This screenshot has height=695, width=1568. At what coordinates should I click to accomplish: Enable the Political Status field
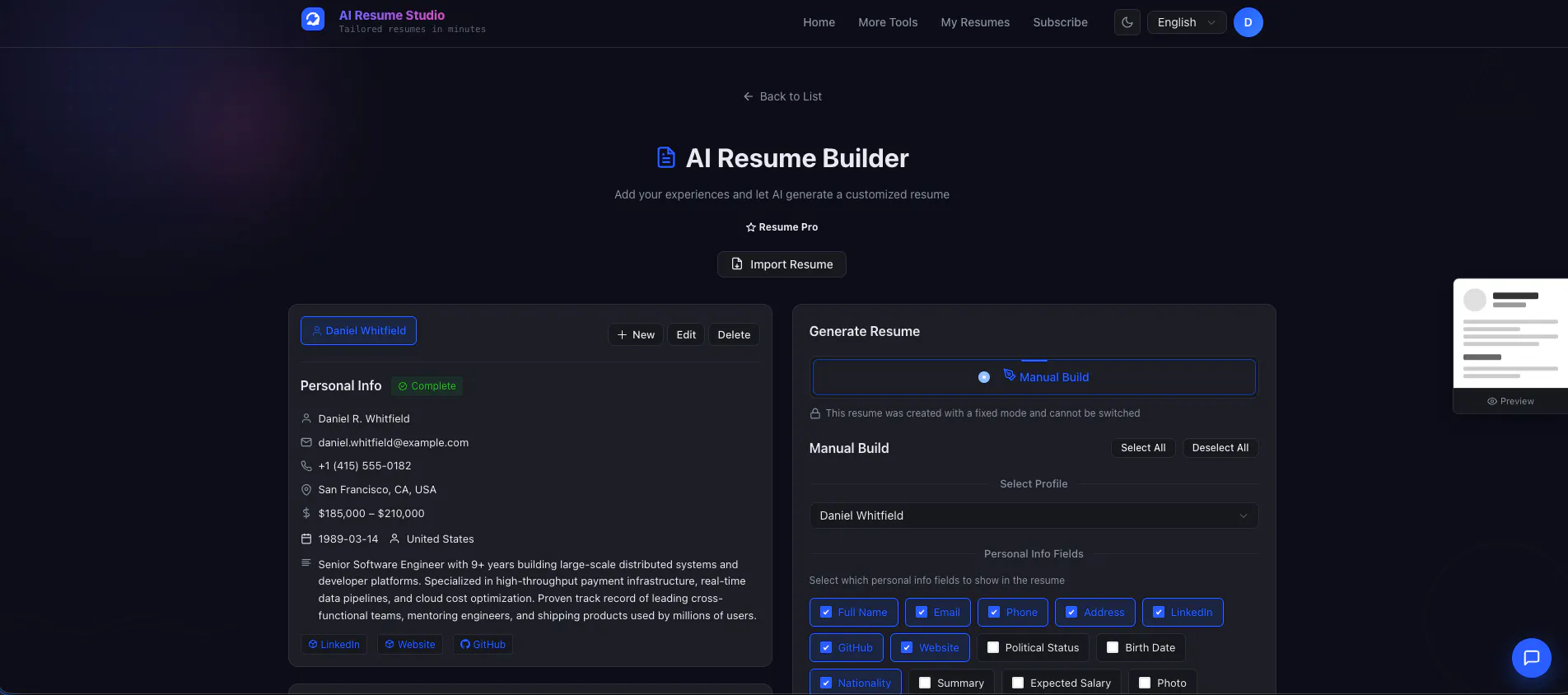[x=1033, y=648]
